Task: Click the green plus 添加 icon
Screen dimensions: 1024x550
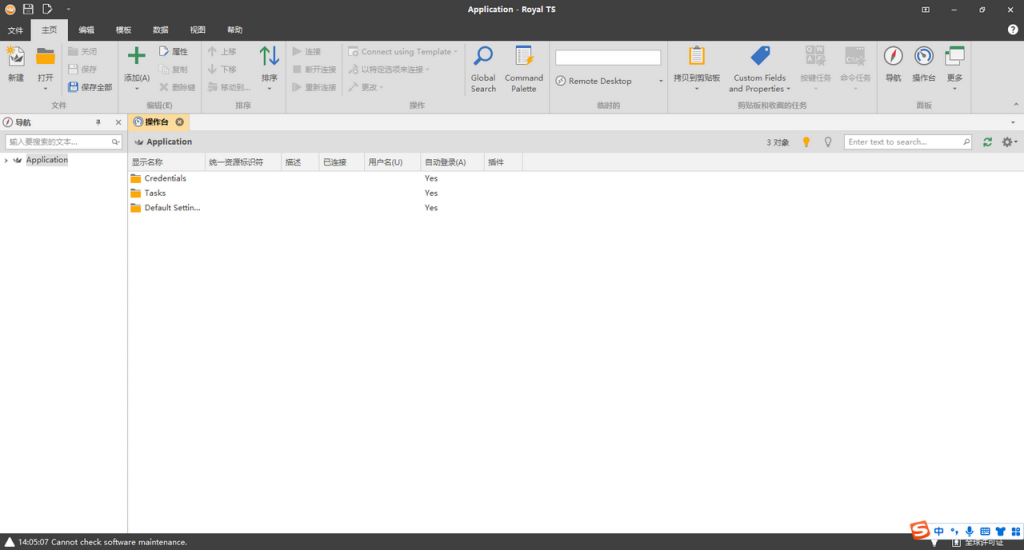Action: pyautogui.click(x=136, y=56)
